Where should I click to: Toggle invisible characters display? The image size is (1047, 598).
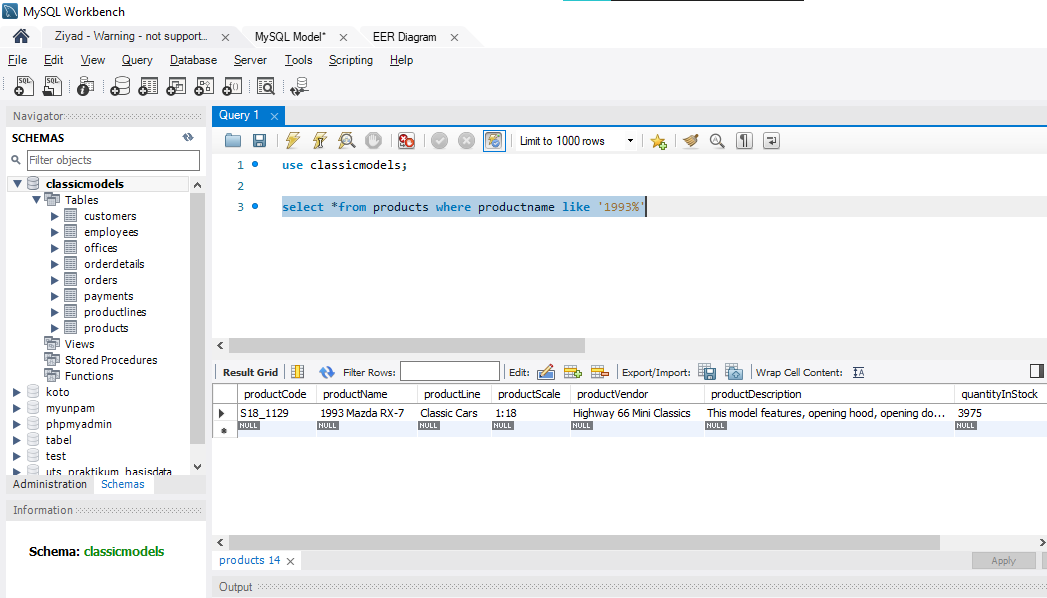coord(745,141)
